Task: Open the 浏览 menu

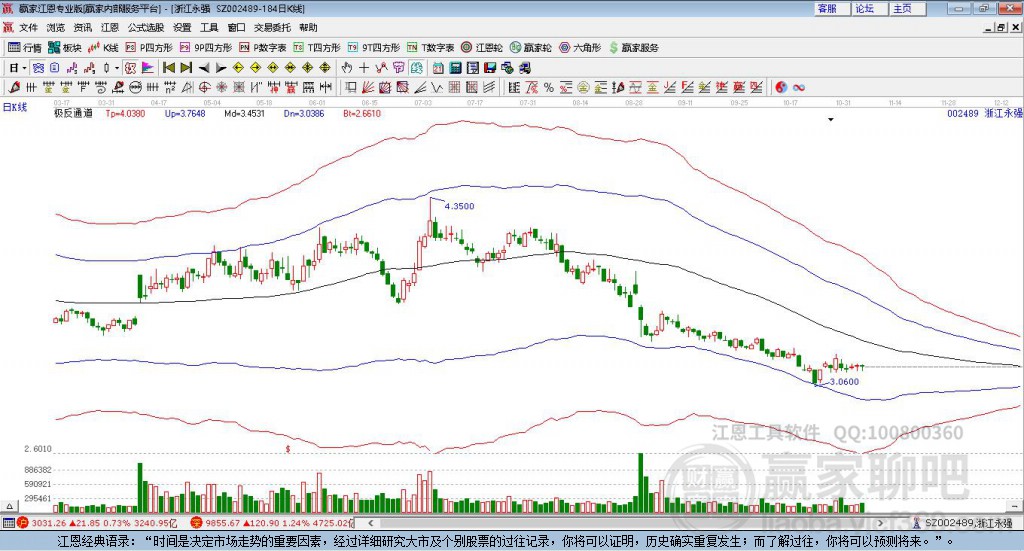Action: [x=56, y=27]
